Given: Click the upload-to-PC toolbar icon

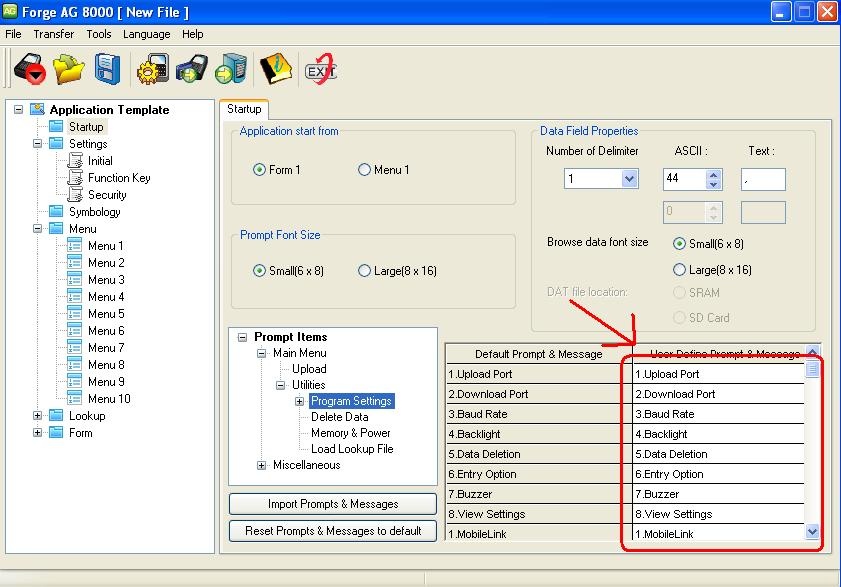Looking at the screenshot, I should tap(231, 69).
